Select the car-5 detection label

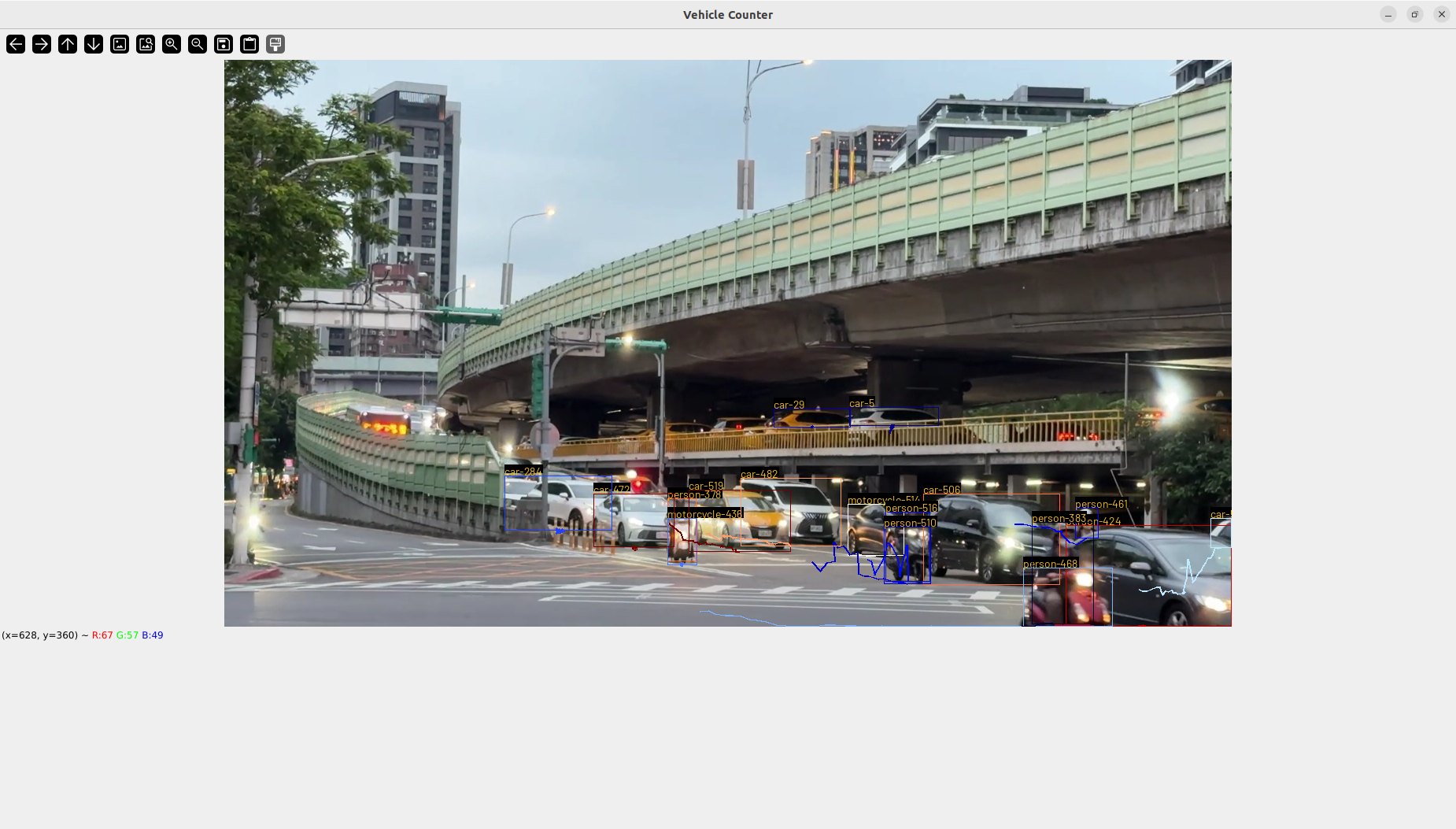coord(861,403)
